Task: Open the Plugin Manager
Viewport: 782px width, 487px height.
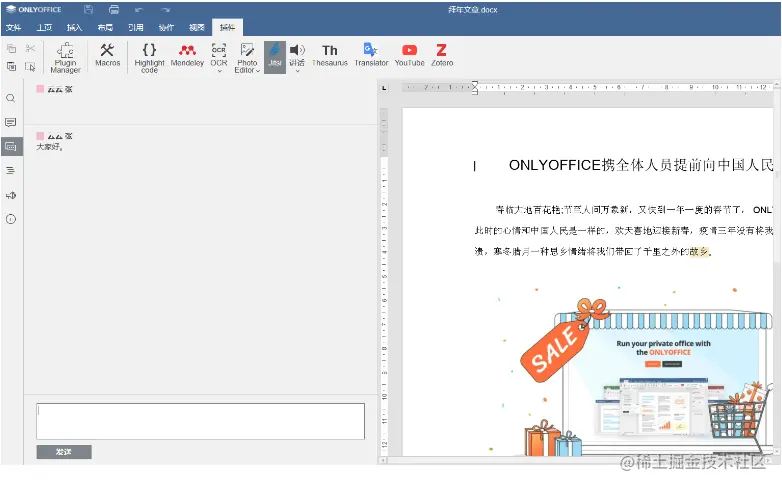Action: (x=65, y=57)
